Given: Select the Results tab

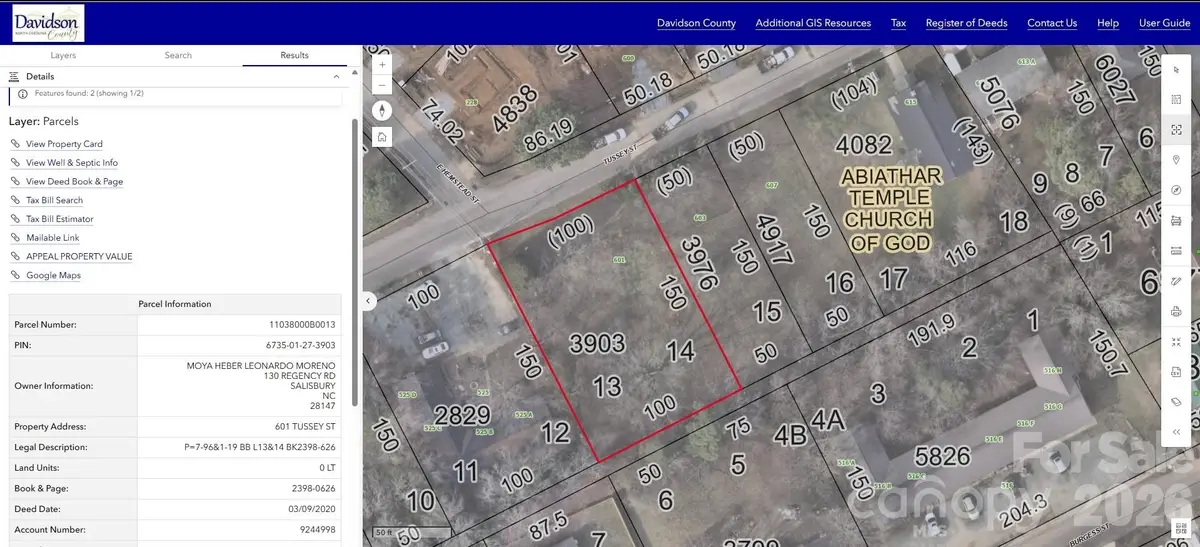Looking at the screenshot, I should 294,55.
